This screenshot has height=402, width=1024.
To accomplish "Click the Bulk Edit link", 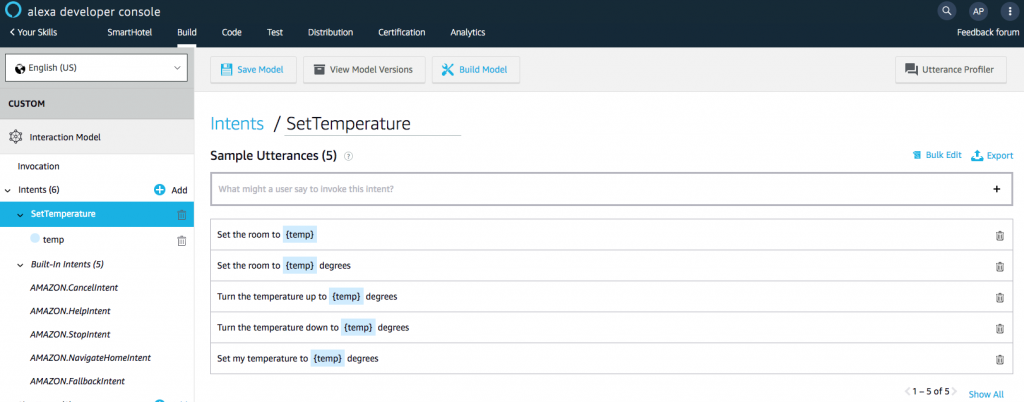I will (937, 155).
